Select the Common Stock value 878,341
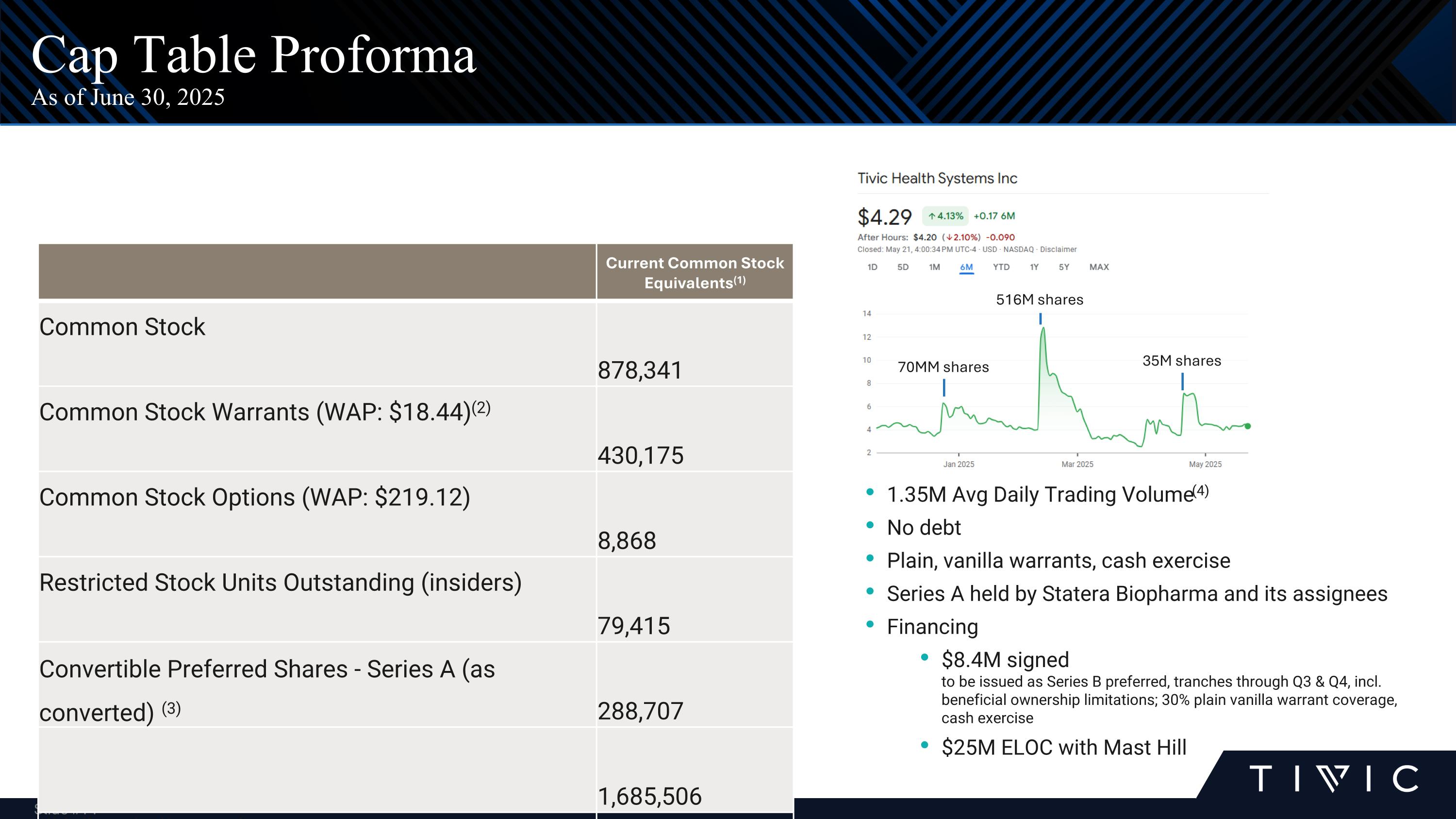This screenshot has height=819, width=1456. coord(640,370)
